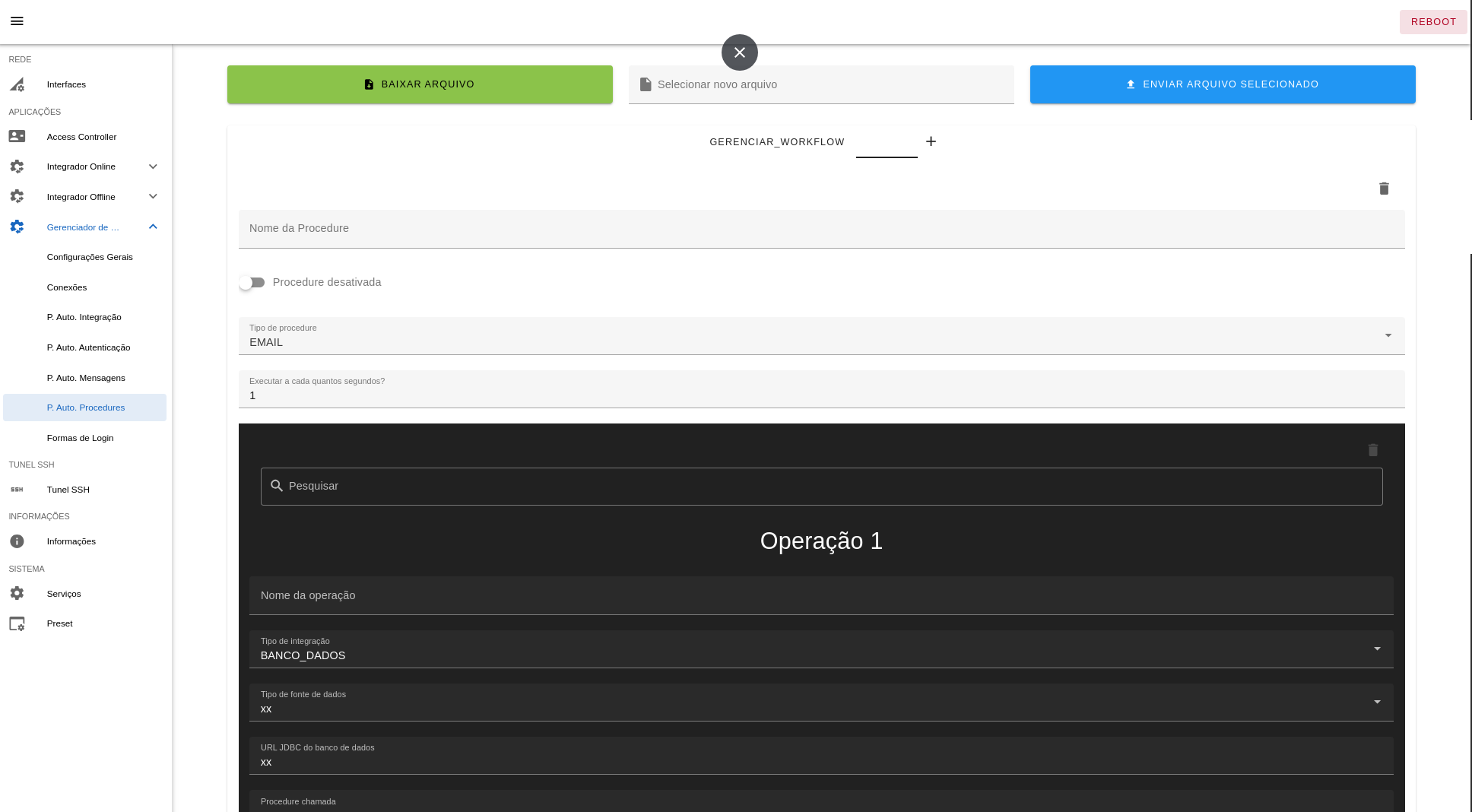
Task: Collapse the Gerenciador de workflow section
Action: [x=153, y=227]
